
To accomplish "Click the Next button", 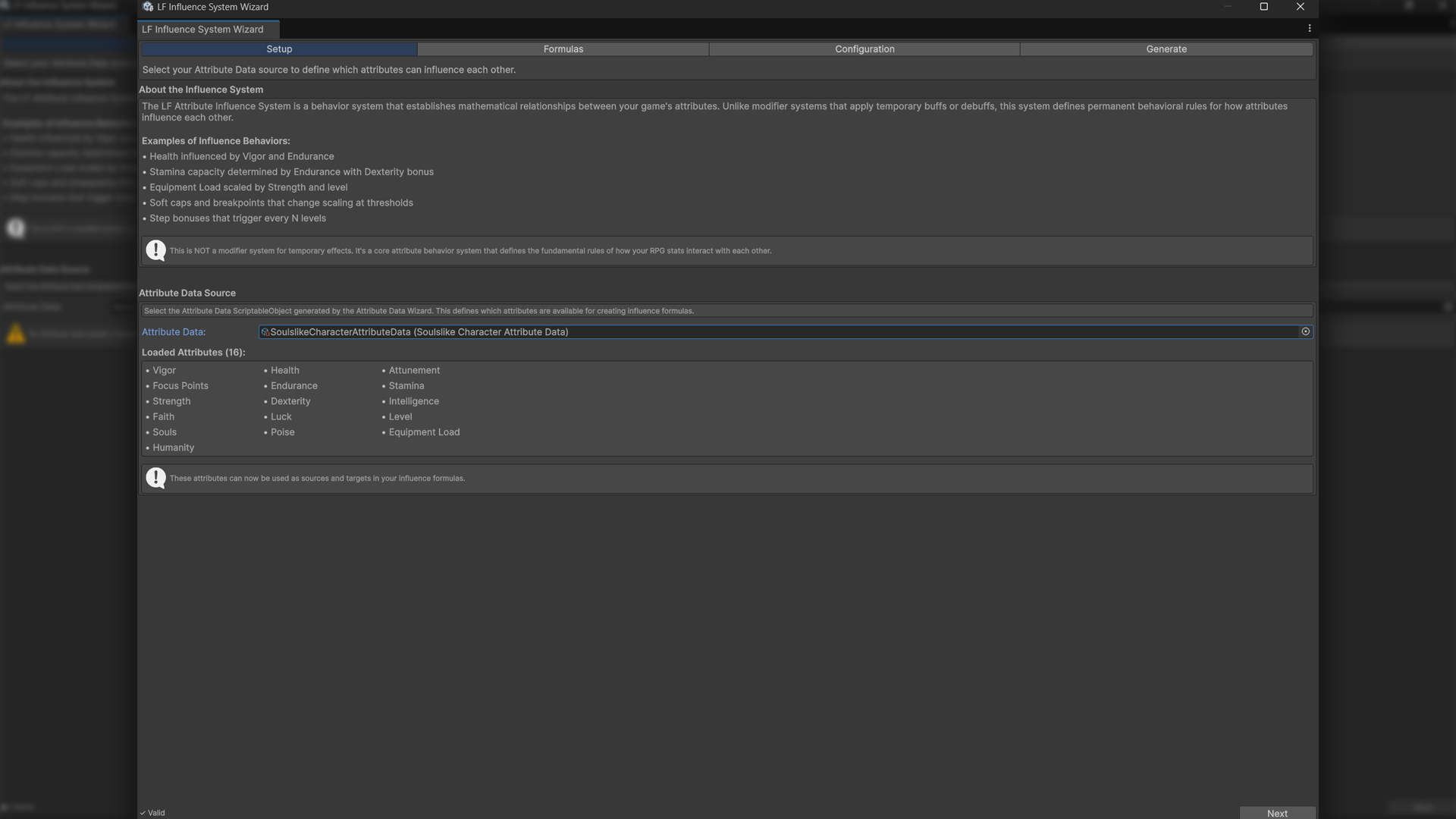I will (x=1278, y=812).
